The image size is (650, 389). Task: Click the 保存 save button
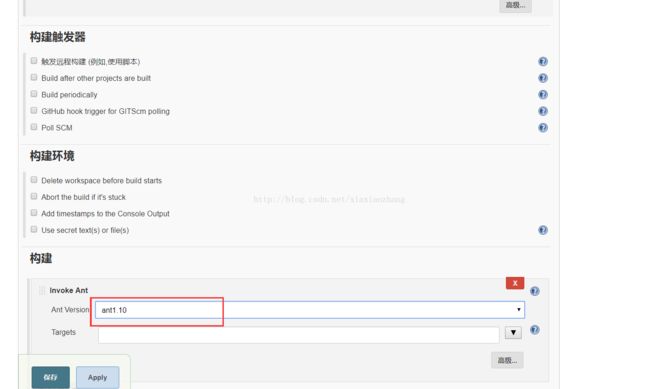[x=51, y=377]
